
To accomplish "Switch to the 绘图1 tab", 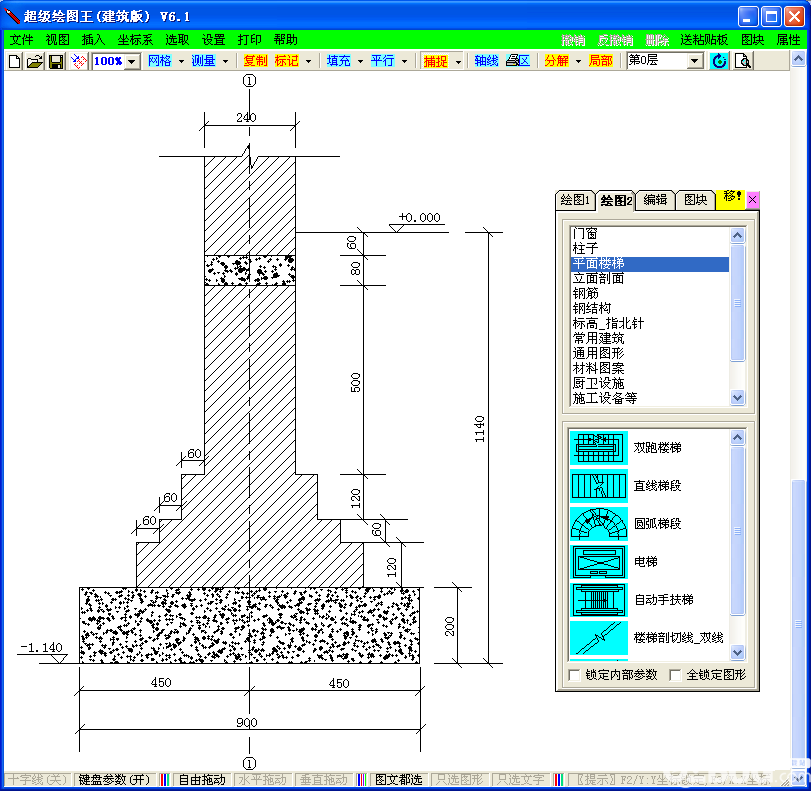I will [575, 200].
